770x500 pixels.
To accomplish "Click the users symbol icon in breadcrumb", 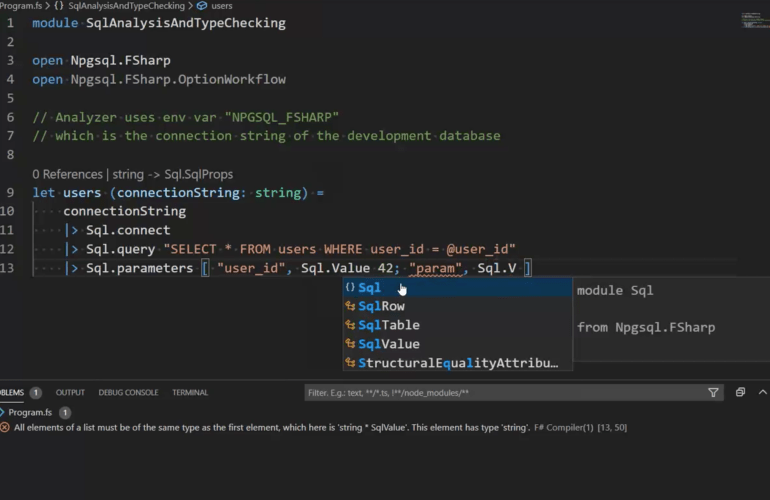I will (x=202, y=6).
